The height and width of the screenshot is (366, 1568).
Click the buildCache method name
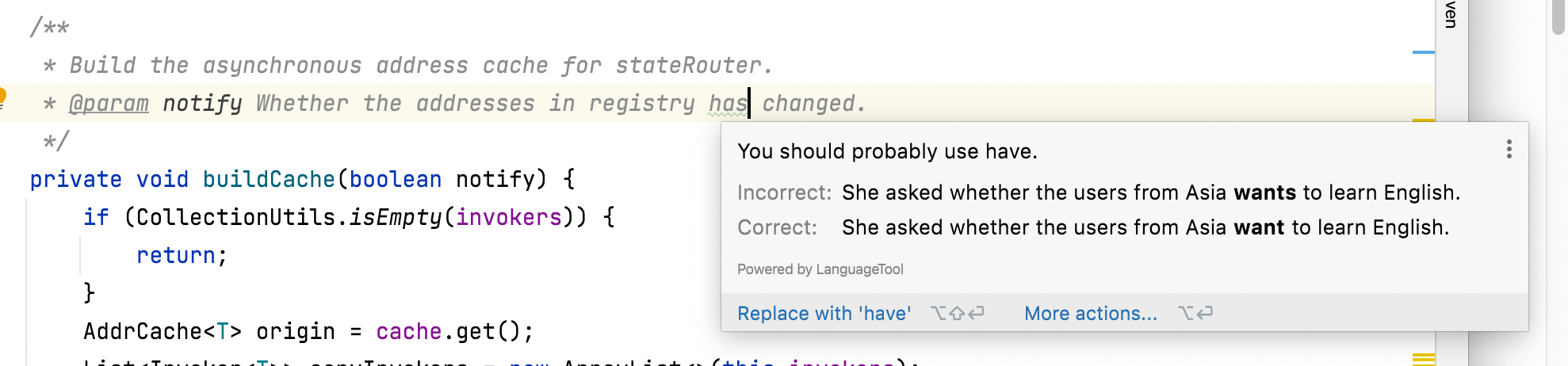tap(269, 179)
